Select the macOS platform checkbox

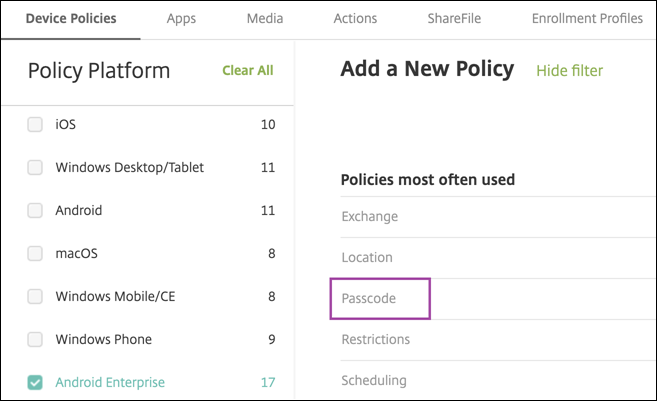[x=35, y=254]
